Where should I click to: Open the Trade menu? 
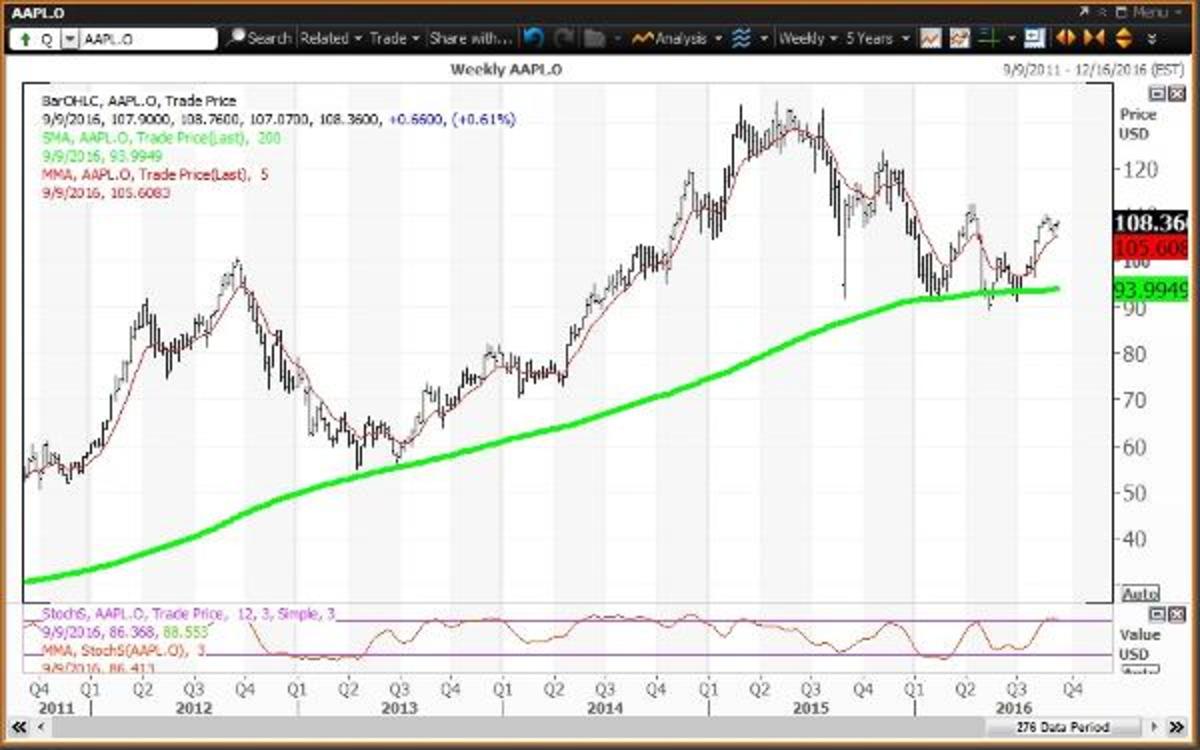point(394,39)
